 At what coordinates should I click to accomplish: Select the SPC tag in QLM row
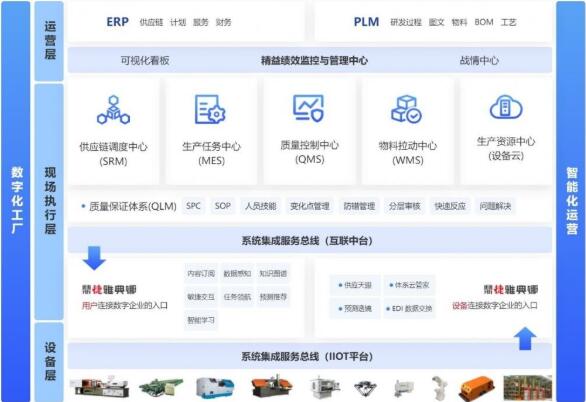tap(193, 206)
